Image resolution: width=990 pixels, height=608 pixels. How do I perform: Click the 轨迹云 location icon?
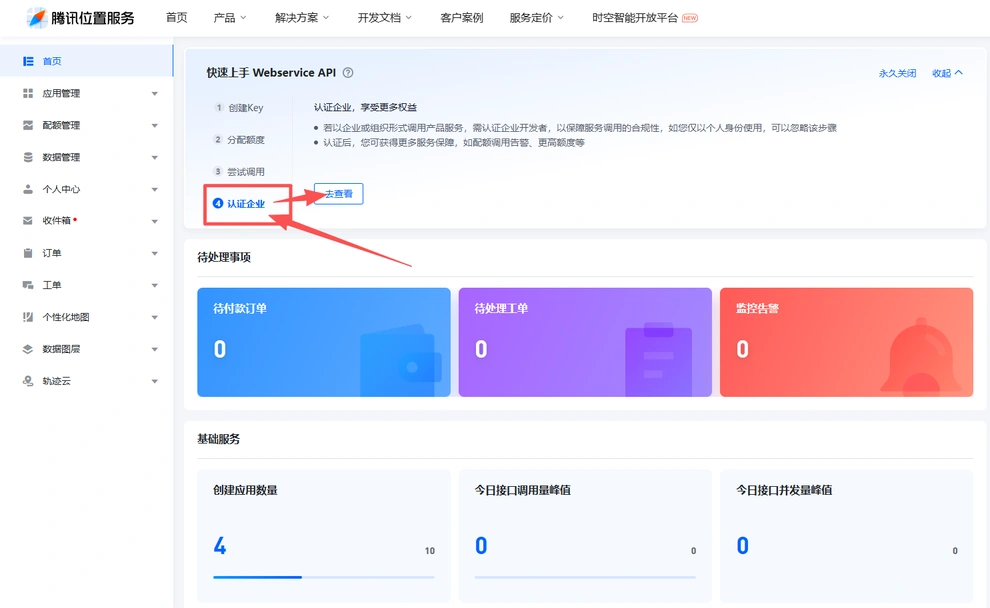pos(28,381)
